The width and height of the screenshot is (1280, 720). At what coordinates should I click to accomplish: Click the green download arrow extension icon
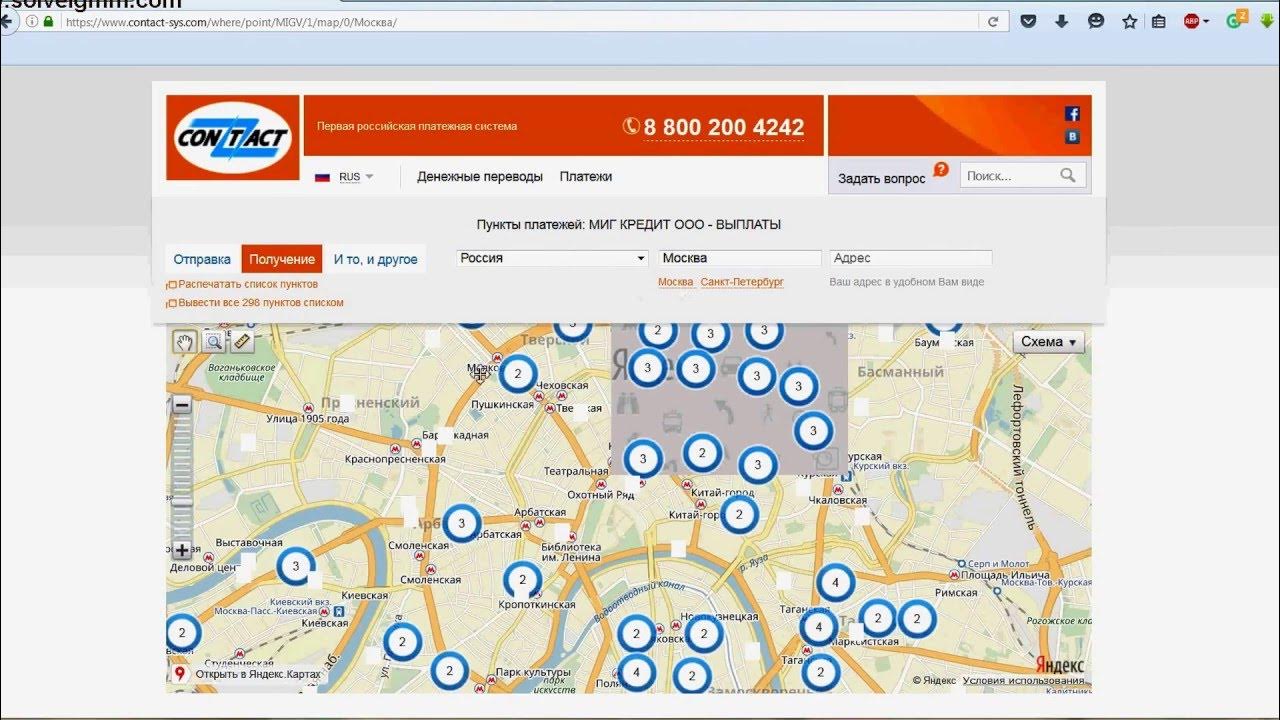(x=1267, y=21)
